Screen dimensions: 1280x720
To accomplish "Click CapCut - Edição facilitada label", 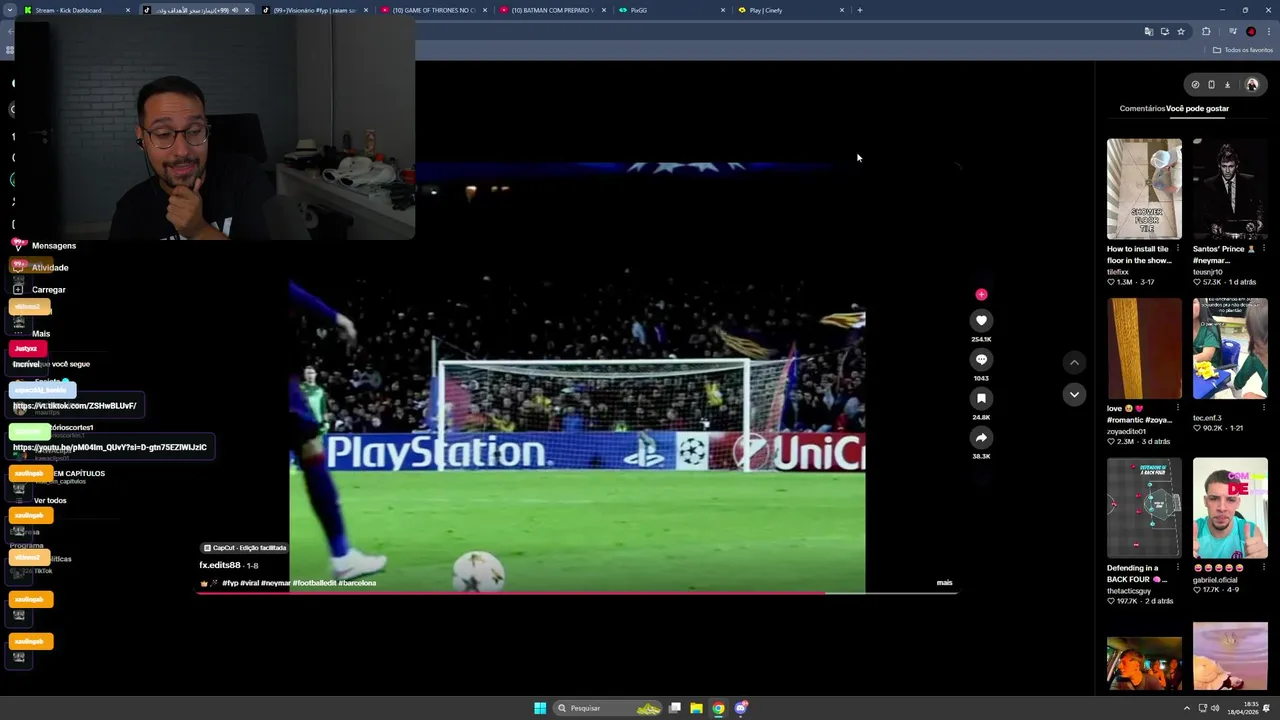I will (x=245, y=548).
